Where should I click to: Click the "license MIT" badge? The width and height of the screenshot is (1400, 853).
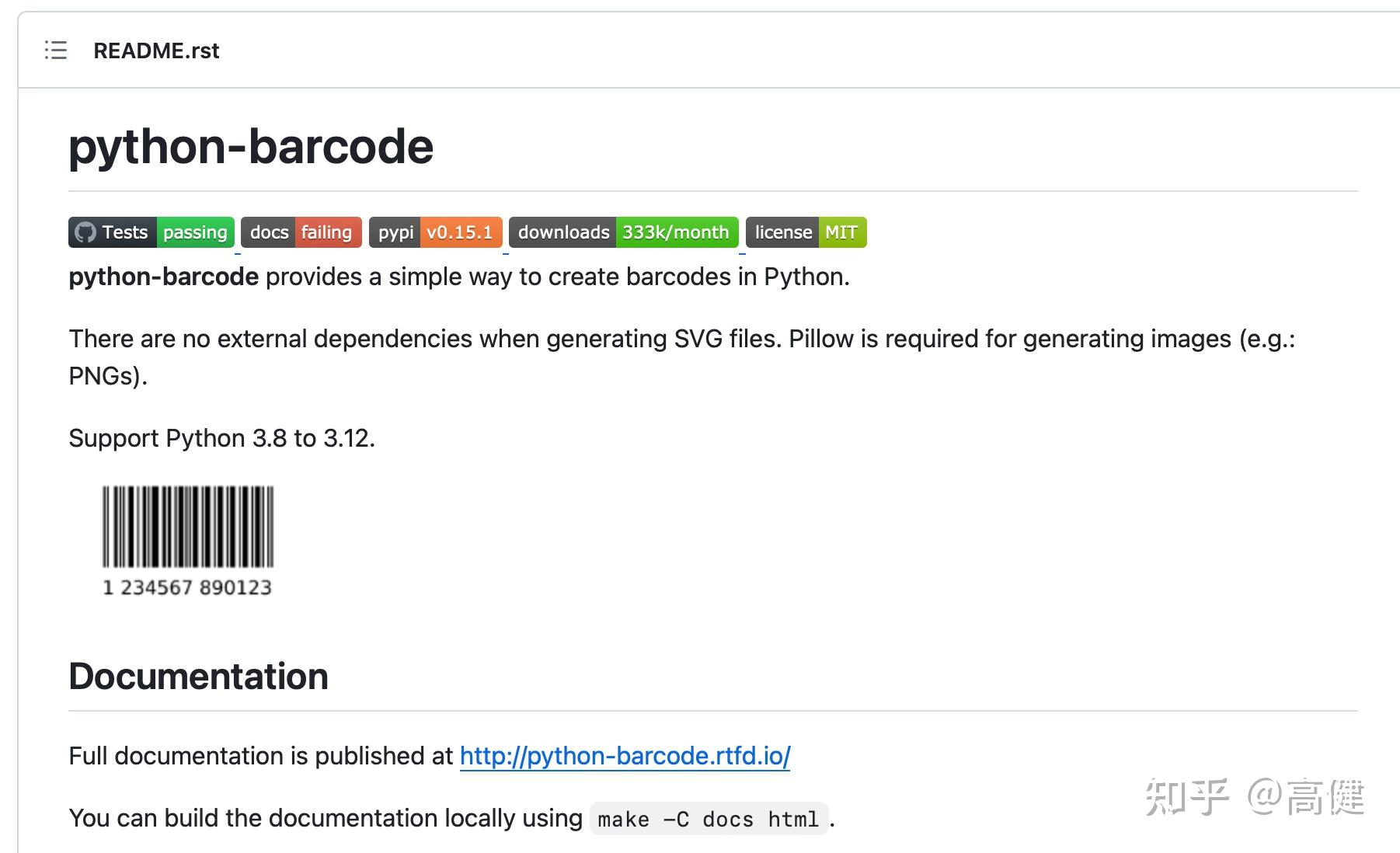coord(805,232)
